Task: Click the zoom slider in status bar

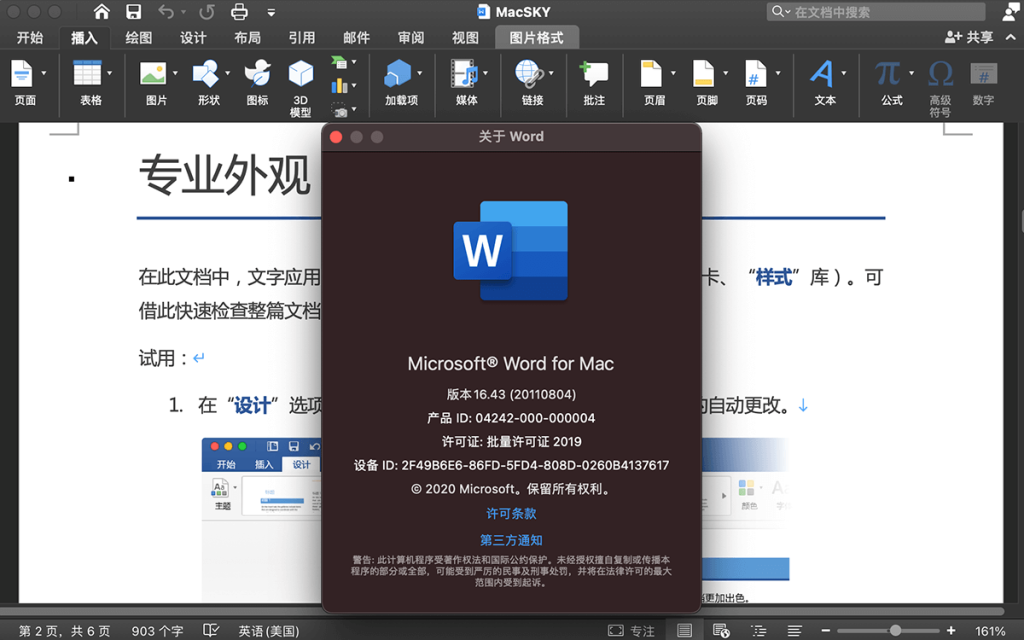Action: click(x=895, y=631)
